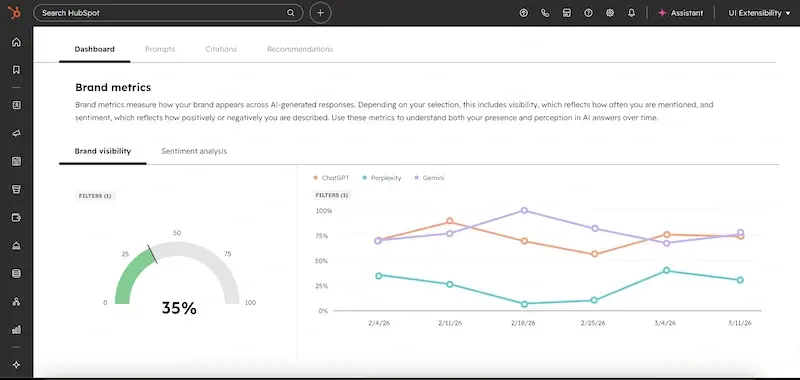Expand the UI Extensibility account dropdown

(x=759, y=13)
